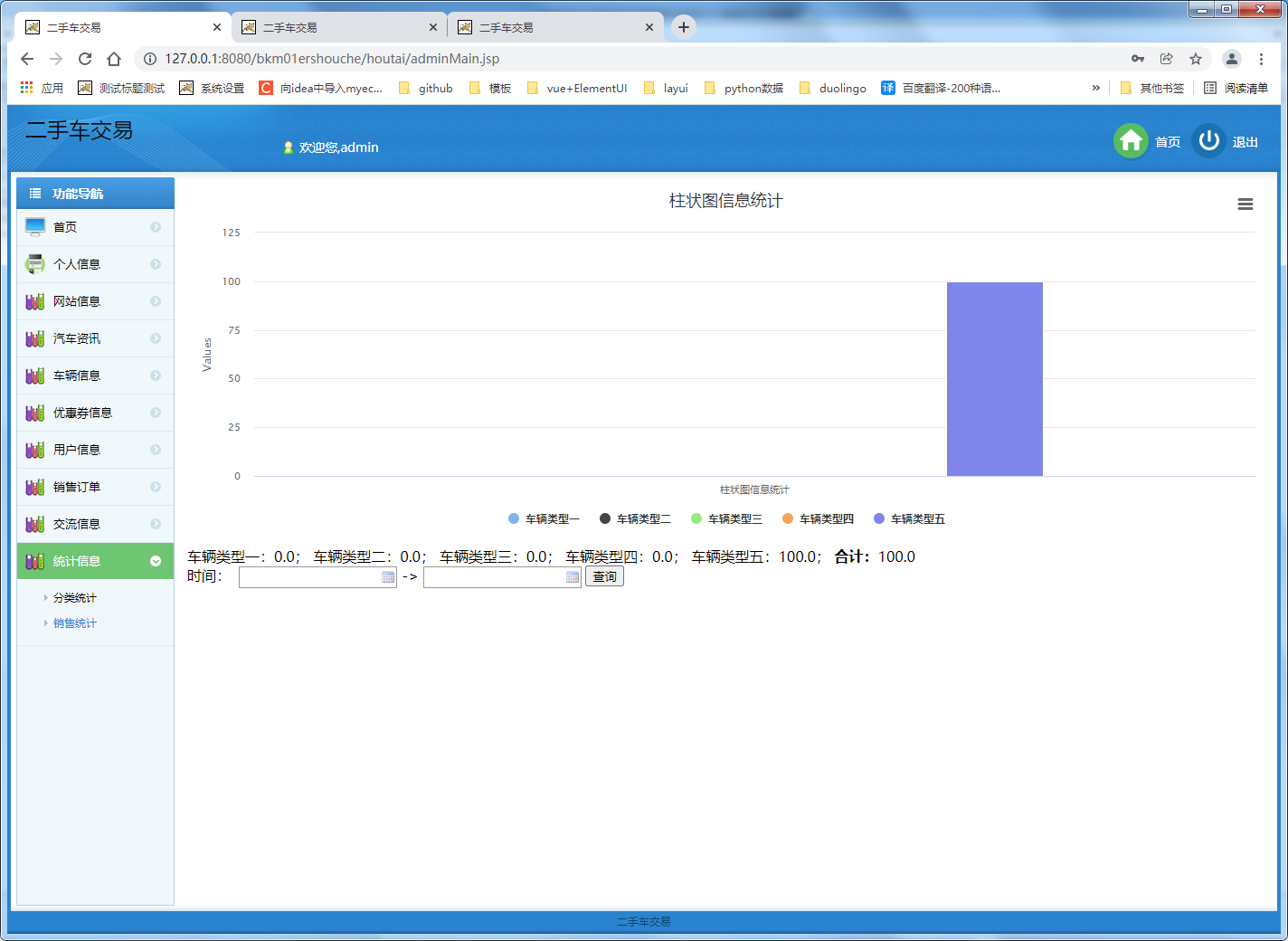
Task: Click the browser home button
Action: [114, 59]
